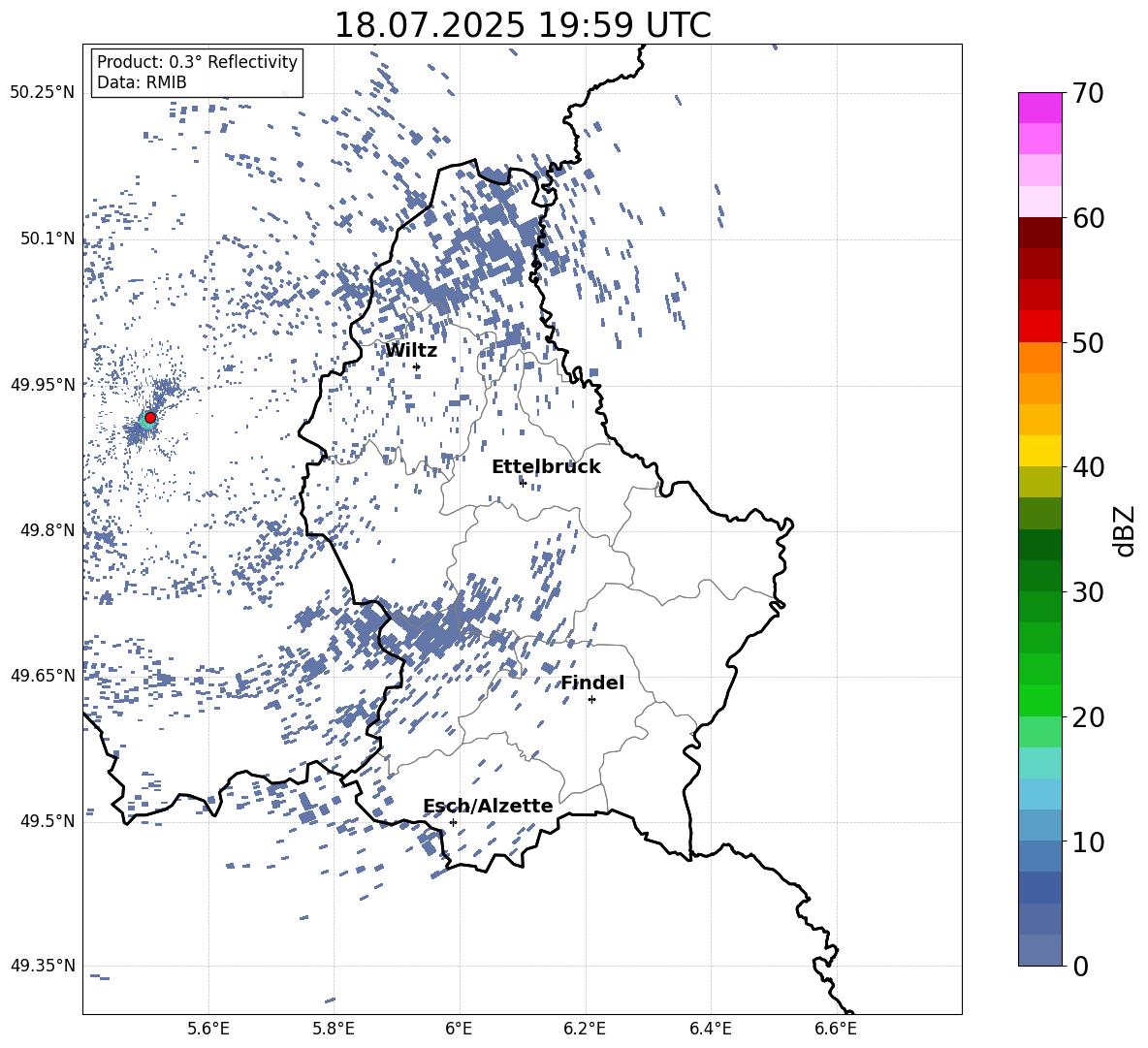Pick the dark maroon swatch just below 60

point(1039,233)
